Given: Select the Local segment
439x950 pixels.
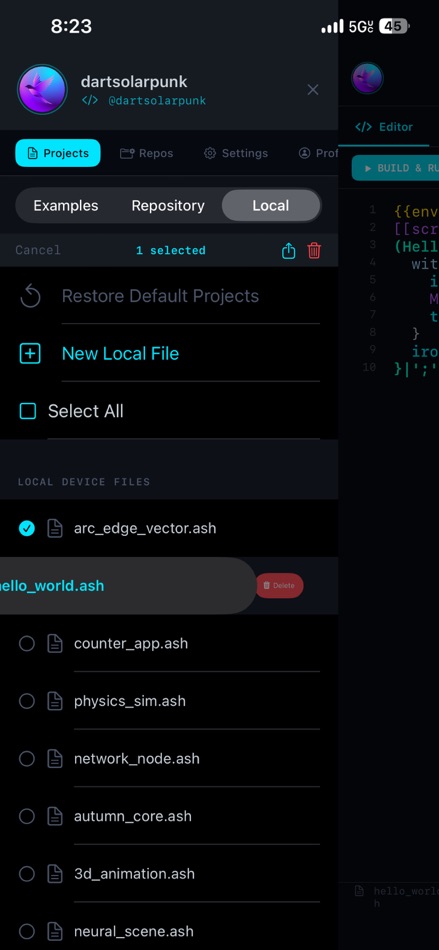Looking at the screenshot, I should tap(271, 206).
